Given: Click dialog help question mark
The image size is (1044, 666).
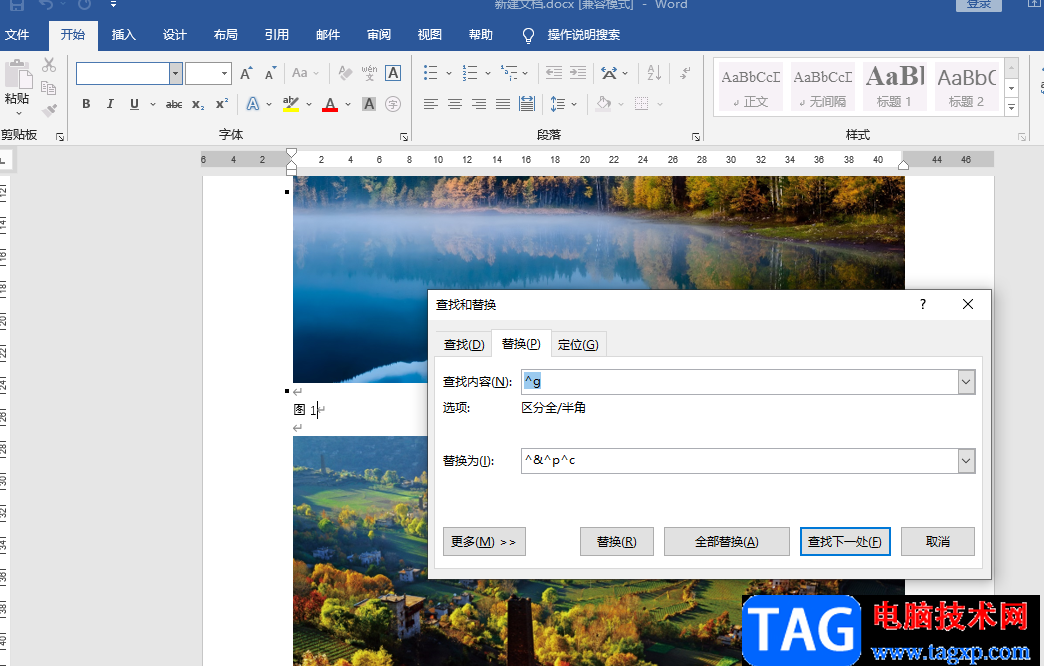Looking at the screenshot, I should click(923, 304).
